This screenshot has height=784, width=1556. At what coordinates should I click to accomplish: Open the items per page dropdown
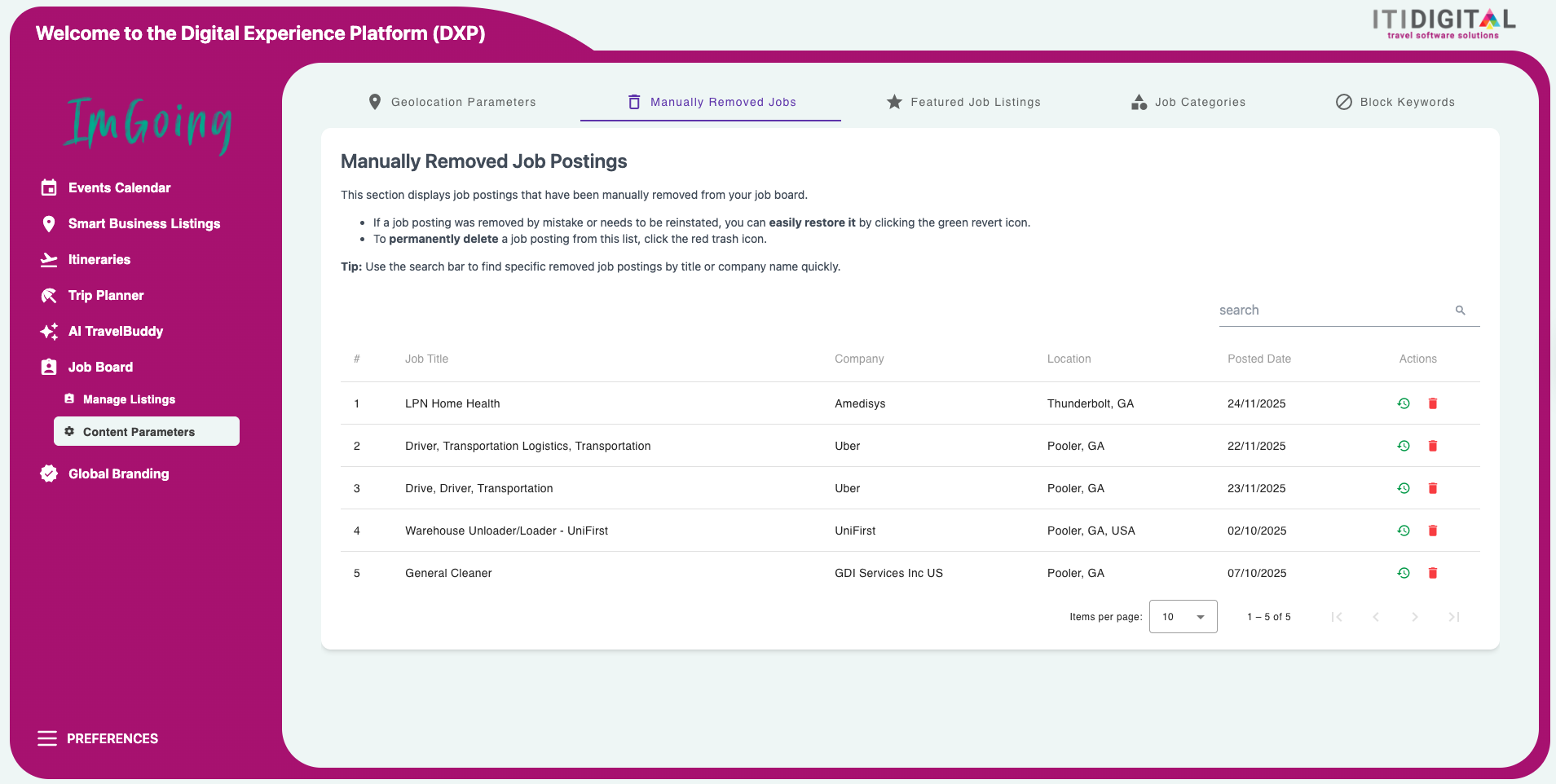click(x=1184, y=617)
